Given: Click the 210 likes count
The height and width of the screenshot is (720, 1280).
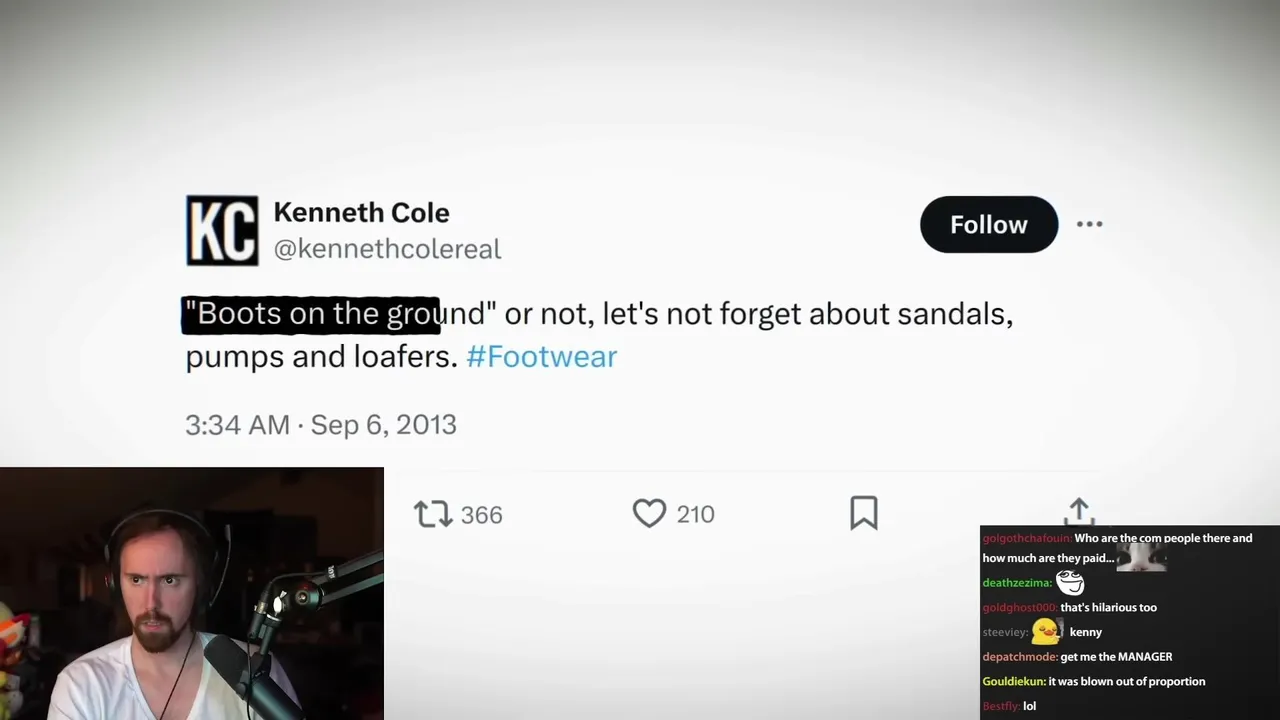Looking at the screenshot, I should (695, 515).
